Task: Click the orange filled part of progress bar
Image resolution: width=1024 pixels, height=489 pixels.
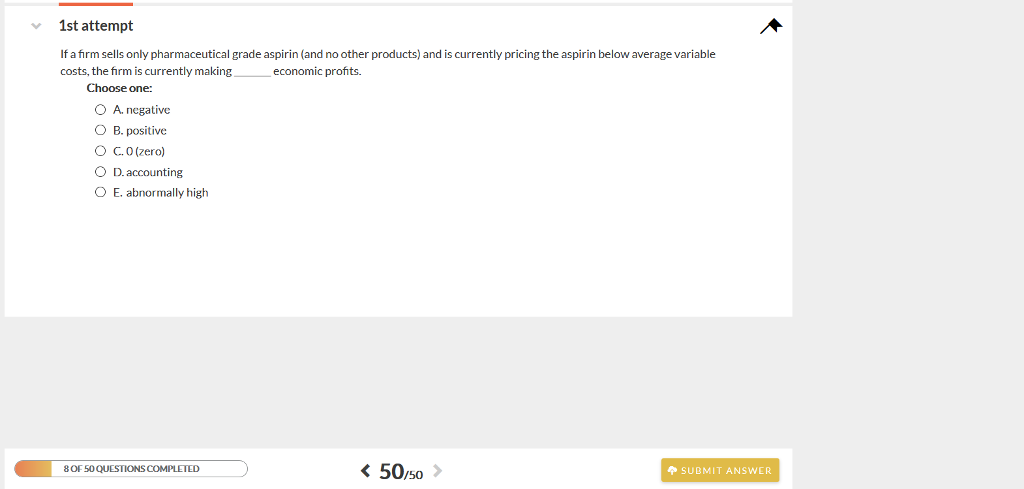Action: (32, 469)
